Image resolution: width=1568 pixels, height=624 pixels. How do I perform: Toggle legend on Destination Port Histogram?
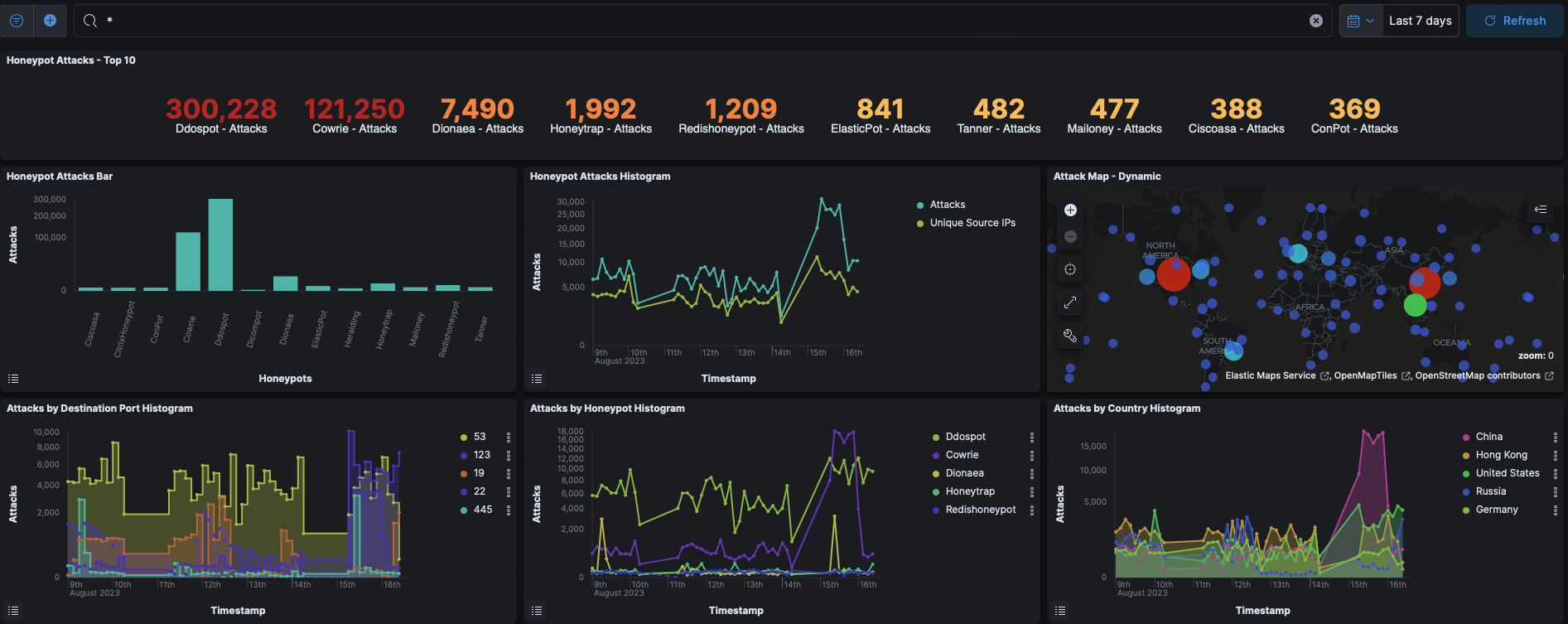click(x=13, y=611)
